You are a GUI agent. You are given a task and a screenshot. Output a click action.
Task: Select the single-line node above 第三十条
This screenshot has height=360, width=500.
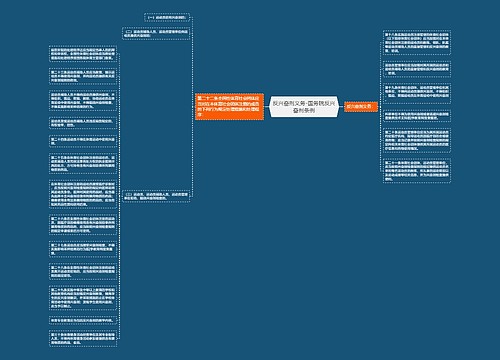(83, 320)
